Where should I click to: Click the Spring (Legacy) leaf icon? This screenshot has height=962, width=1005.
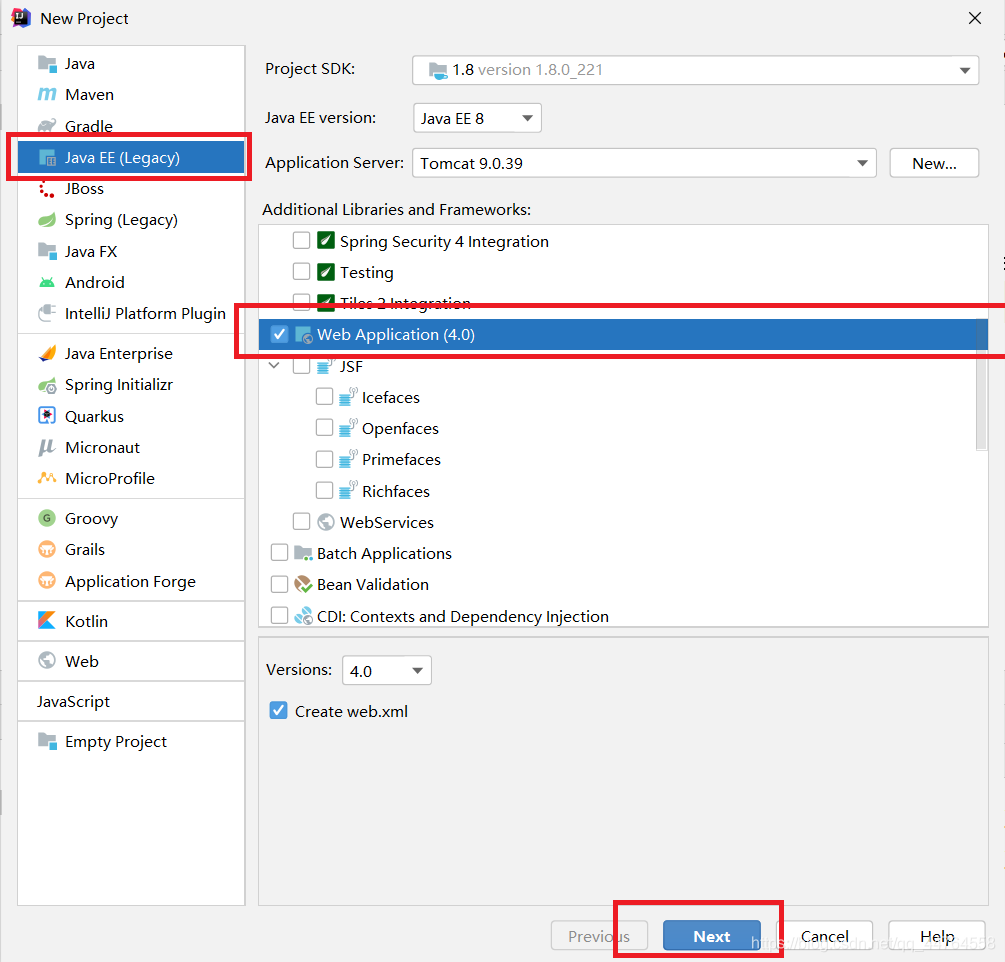tap(47, 220)
